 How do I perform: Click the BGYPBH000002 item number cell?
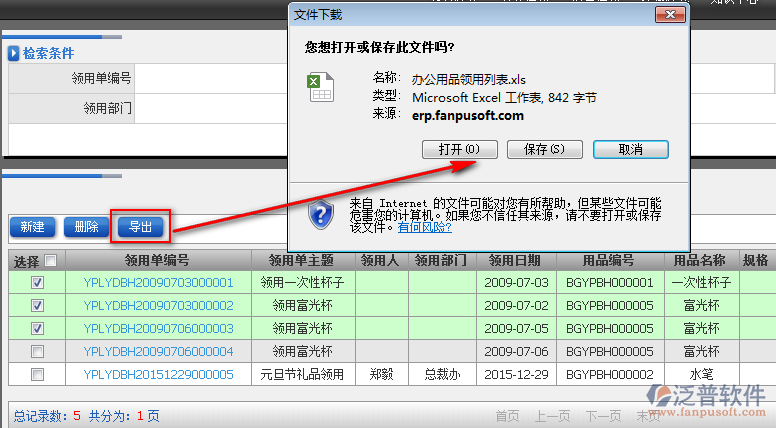(610, 375)
